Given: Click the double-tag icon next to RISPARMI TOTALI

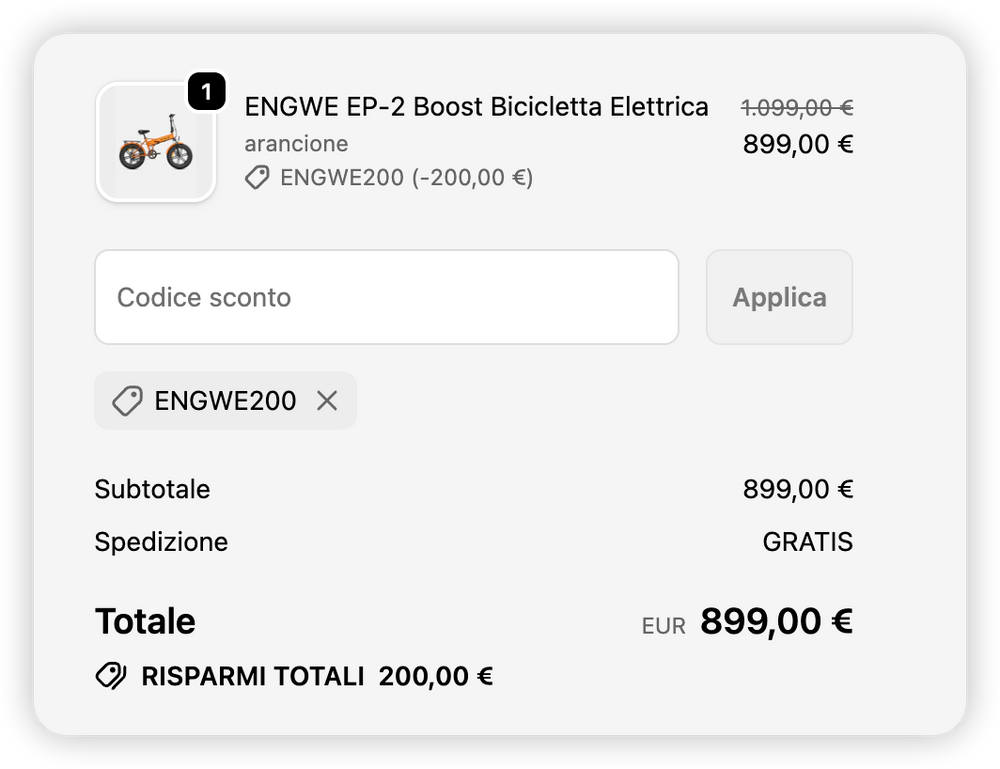Looking at the screenshot, I should point(111,677).
